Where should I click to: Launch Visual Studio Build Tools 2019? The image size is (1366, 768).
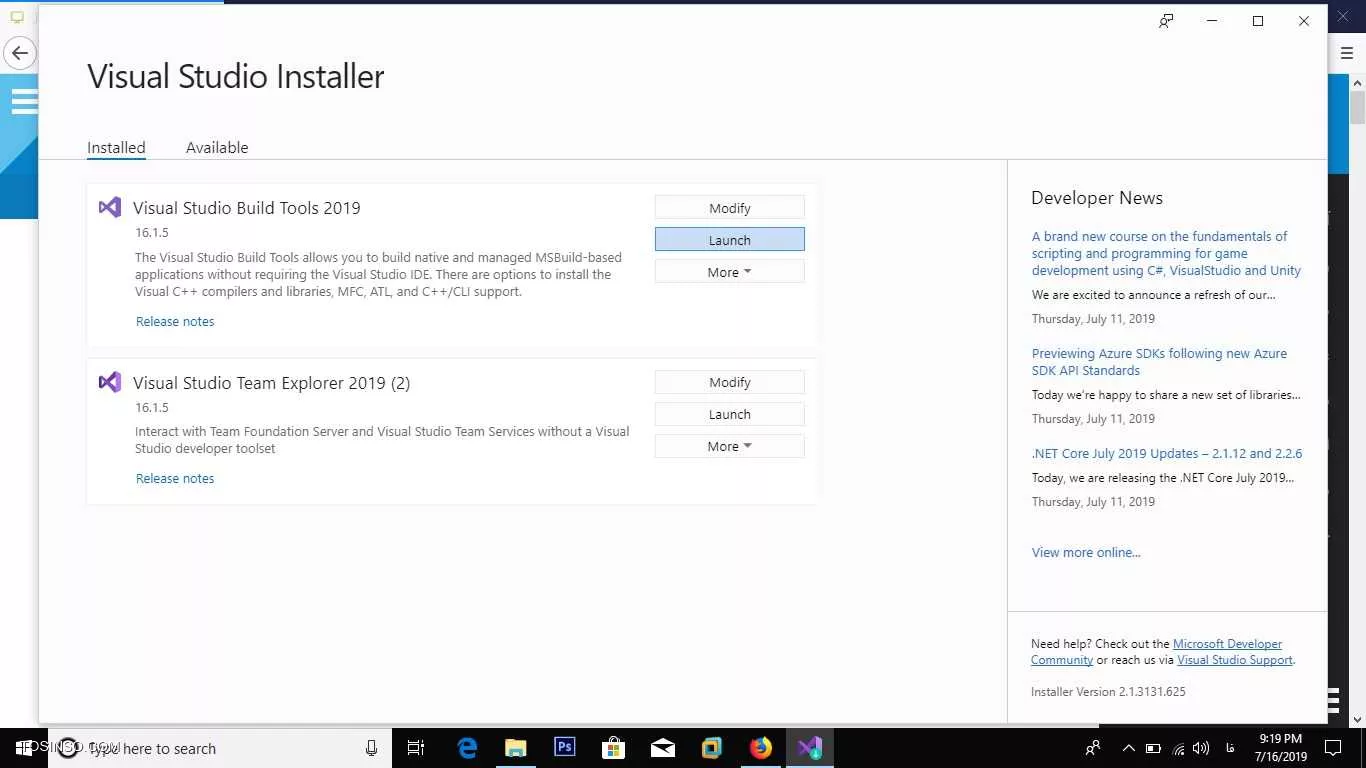tap(729, 240)
